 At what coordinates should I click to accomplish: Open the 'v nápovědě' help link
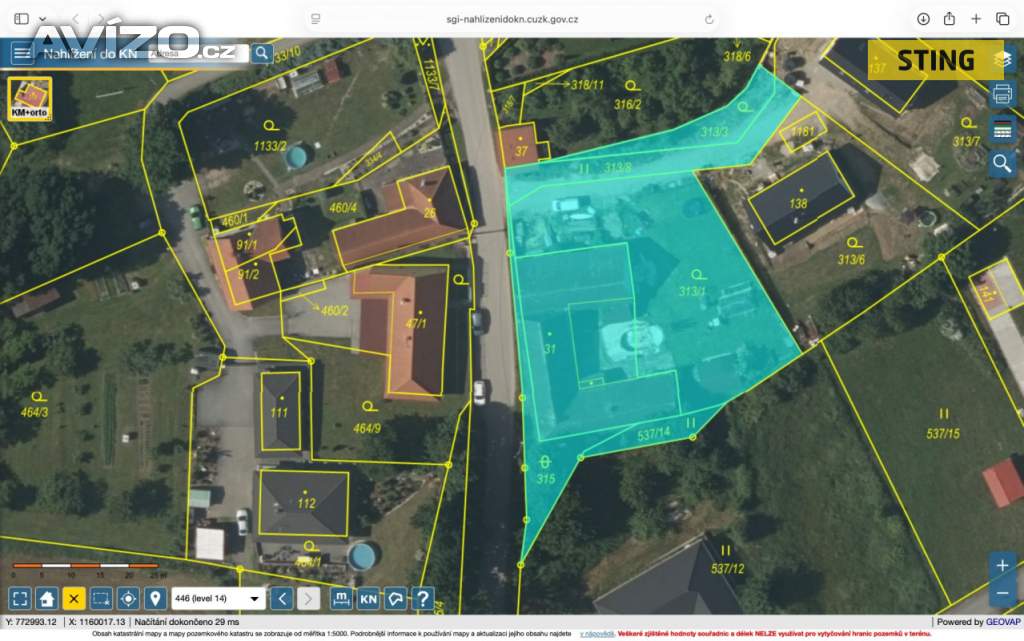click(596, 634)
